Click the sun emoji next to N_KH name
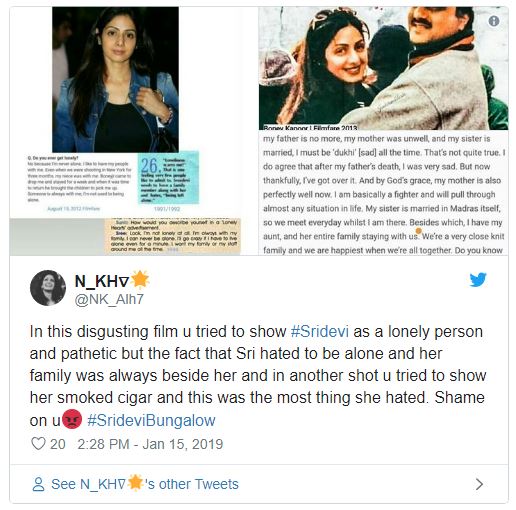 (139, 279)
